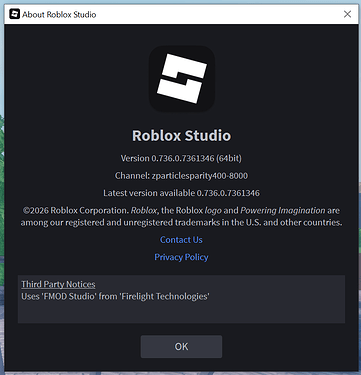Click the 'Channel: zparticlesparity400-8000' text

(181, 176)
